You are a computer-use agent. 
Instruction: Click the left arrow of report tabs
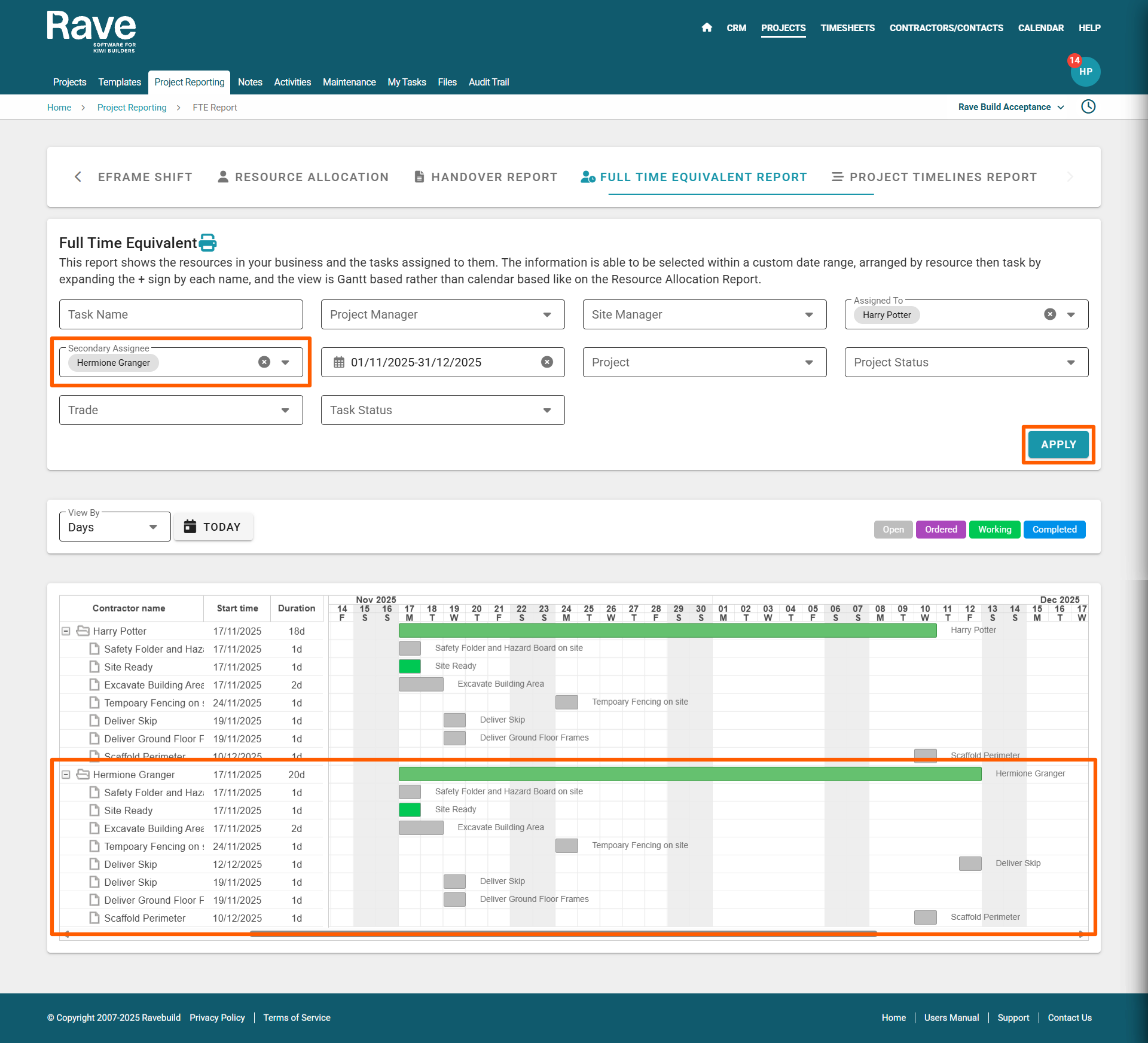pyautogui.click(x=78, y=177)
